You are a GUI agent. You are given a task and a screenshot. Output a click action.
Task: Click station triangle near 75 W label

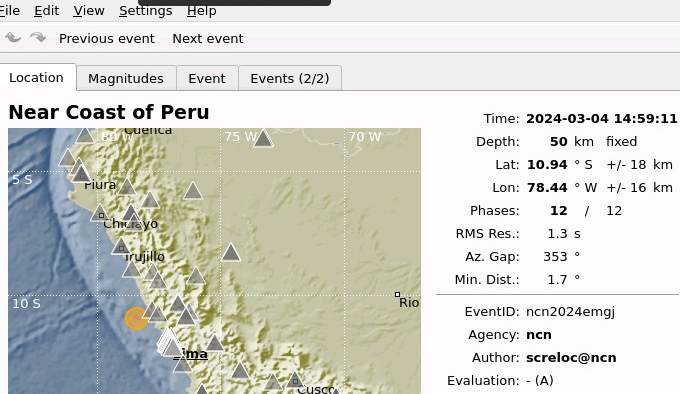click(263, 139)
